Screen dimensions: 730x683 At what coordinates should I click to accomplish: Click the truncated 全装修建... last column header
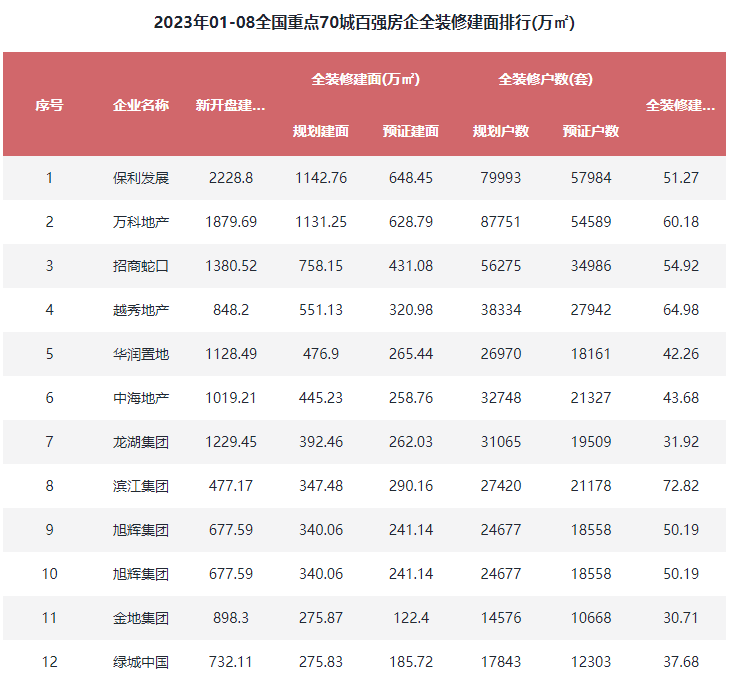681,105
